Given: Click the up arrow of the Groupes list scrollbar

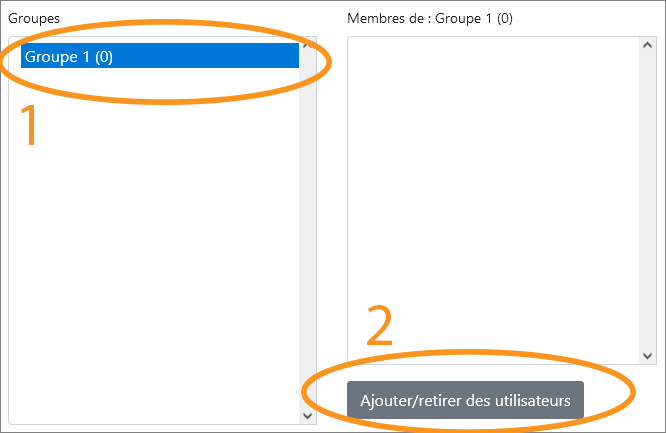Looking at the screenshot, I should click(308, 45).
